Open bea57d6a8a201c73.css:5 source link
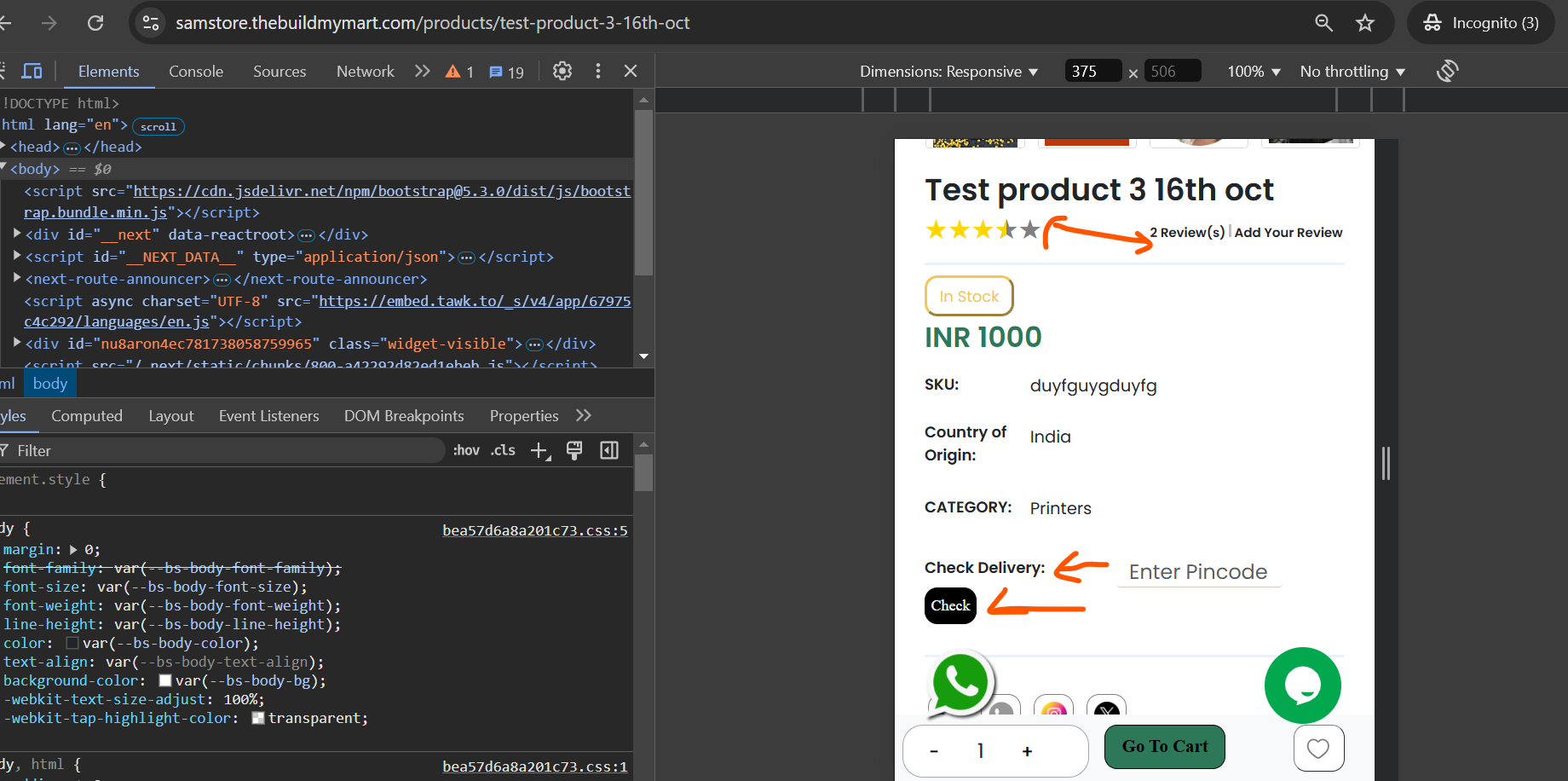1568x781 pixels. (535, 530)
